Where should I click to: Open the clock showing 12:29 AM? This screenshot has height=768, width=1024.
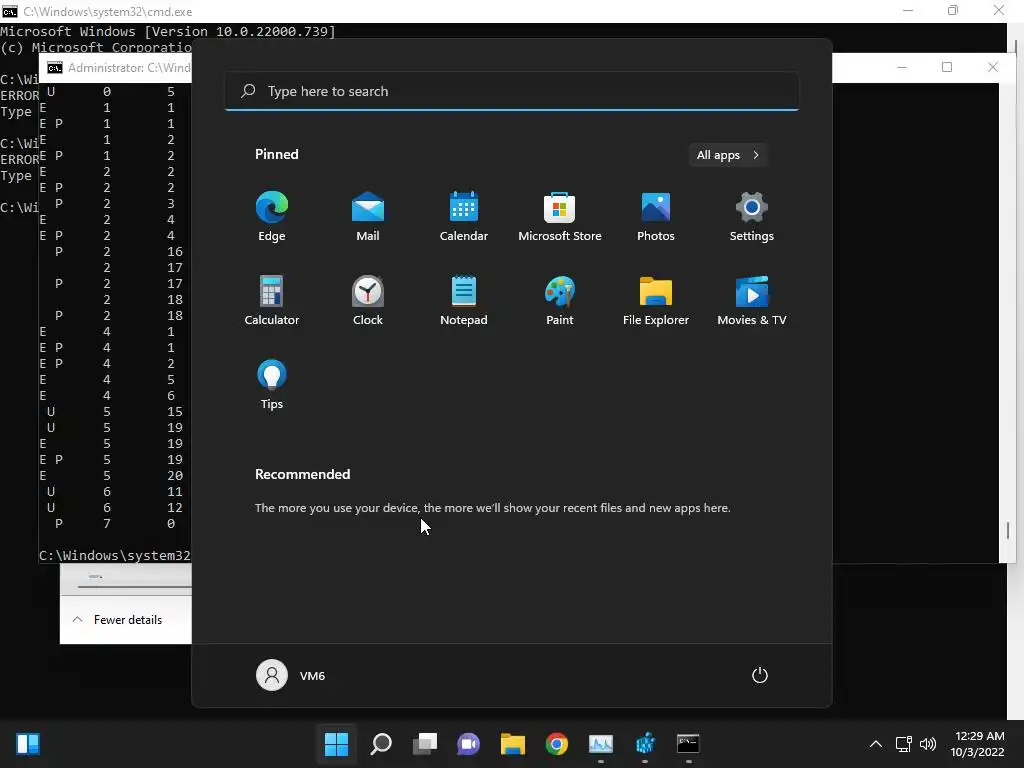point(978,744)
